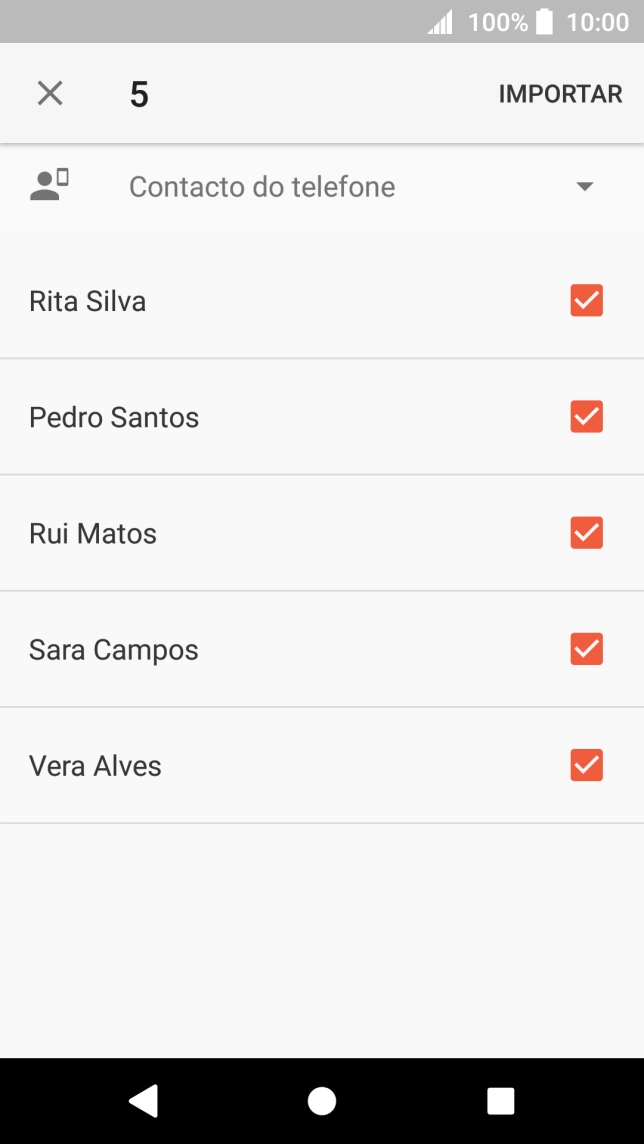The image size is (644, 1144).
Task: Toggle the checkbox next to Vera Alves
Action: point(586,765)
